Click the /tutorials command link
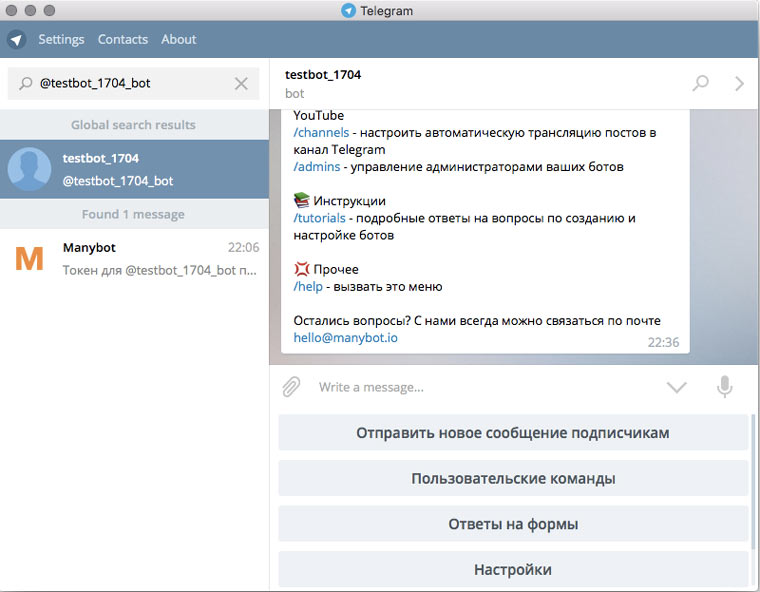The width and height of the screenshot is (760, 592). tap(319, 218)
